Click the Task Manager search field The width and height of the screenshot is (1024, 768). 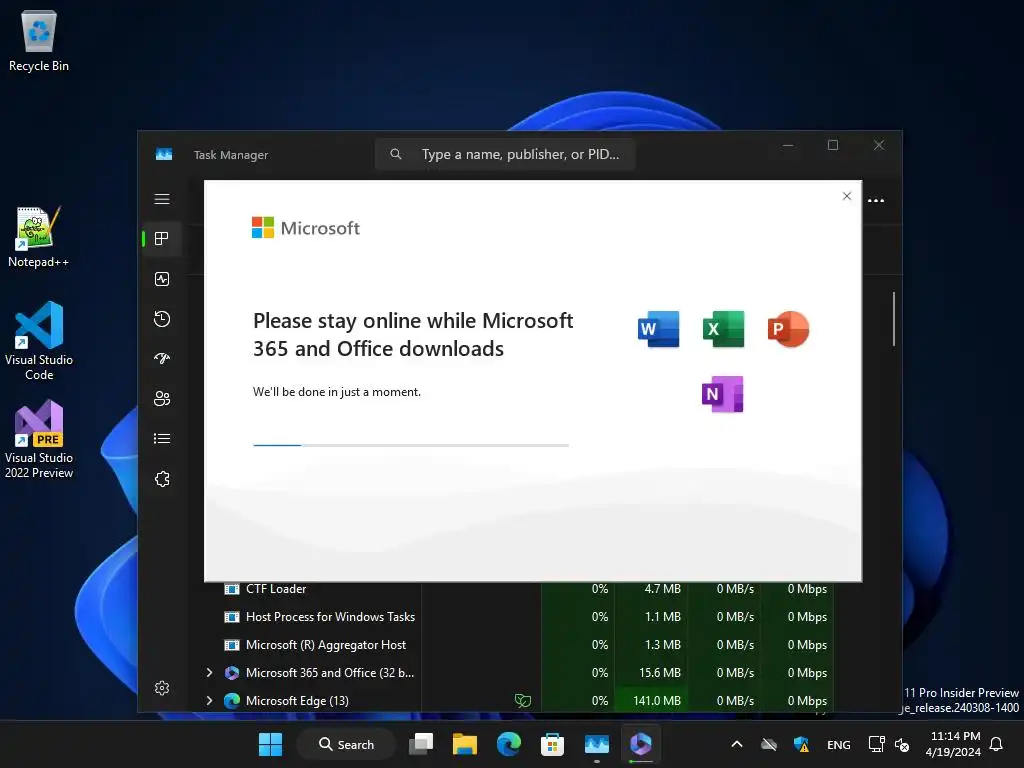pos(505,154)
